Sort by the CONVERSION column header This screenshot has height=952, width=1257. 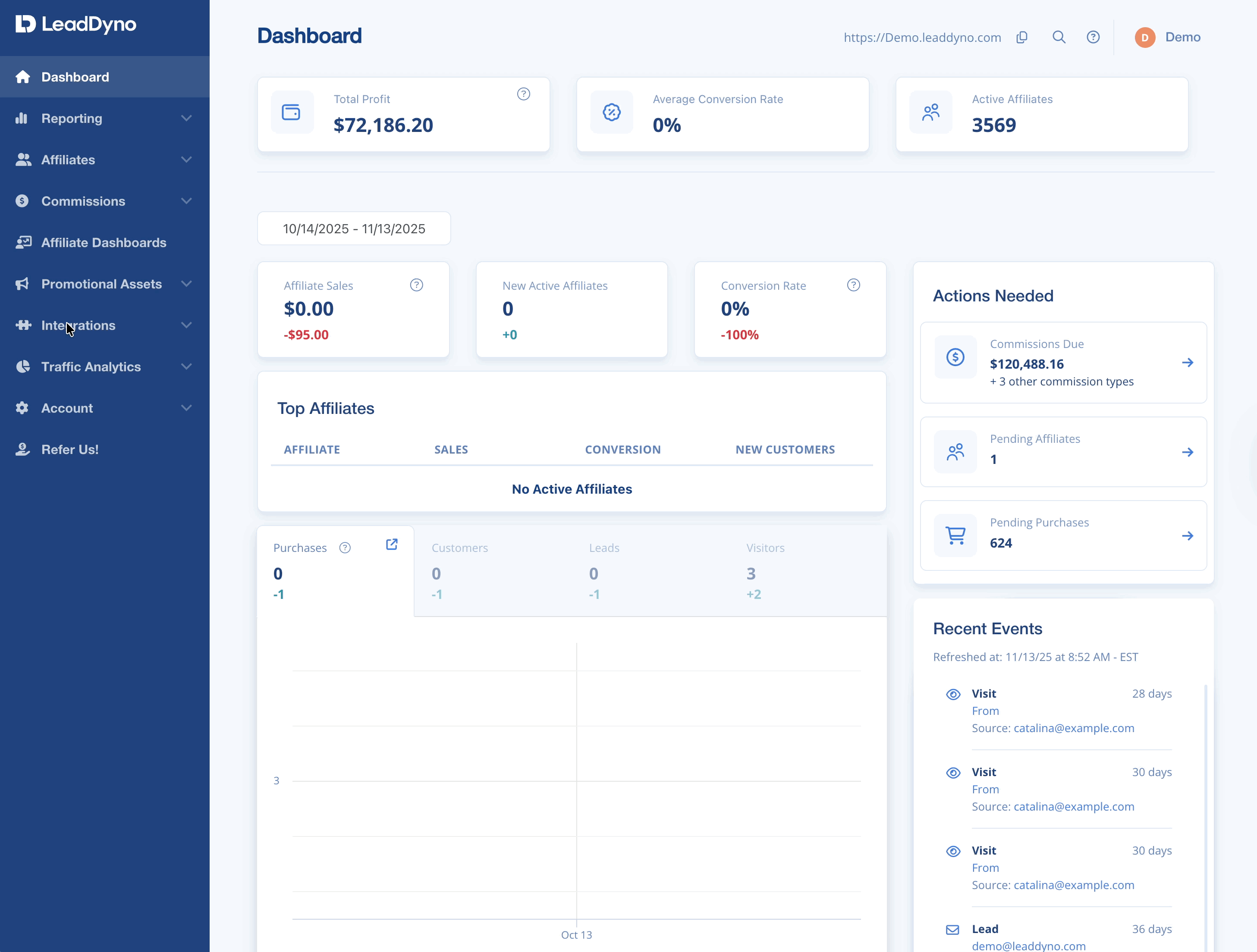pos(623,449)
